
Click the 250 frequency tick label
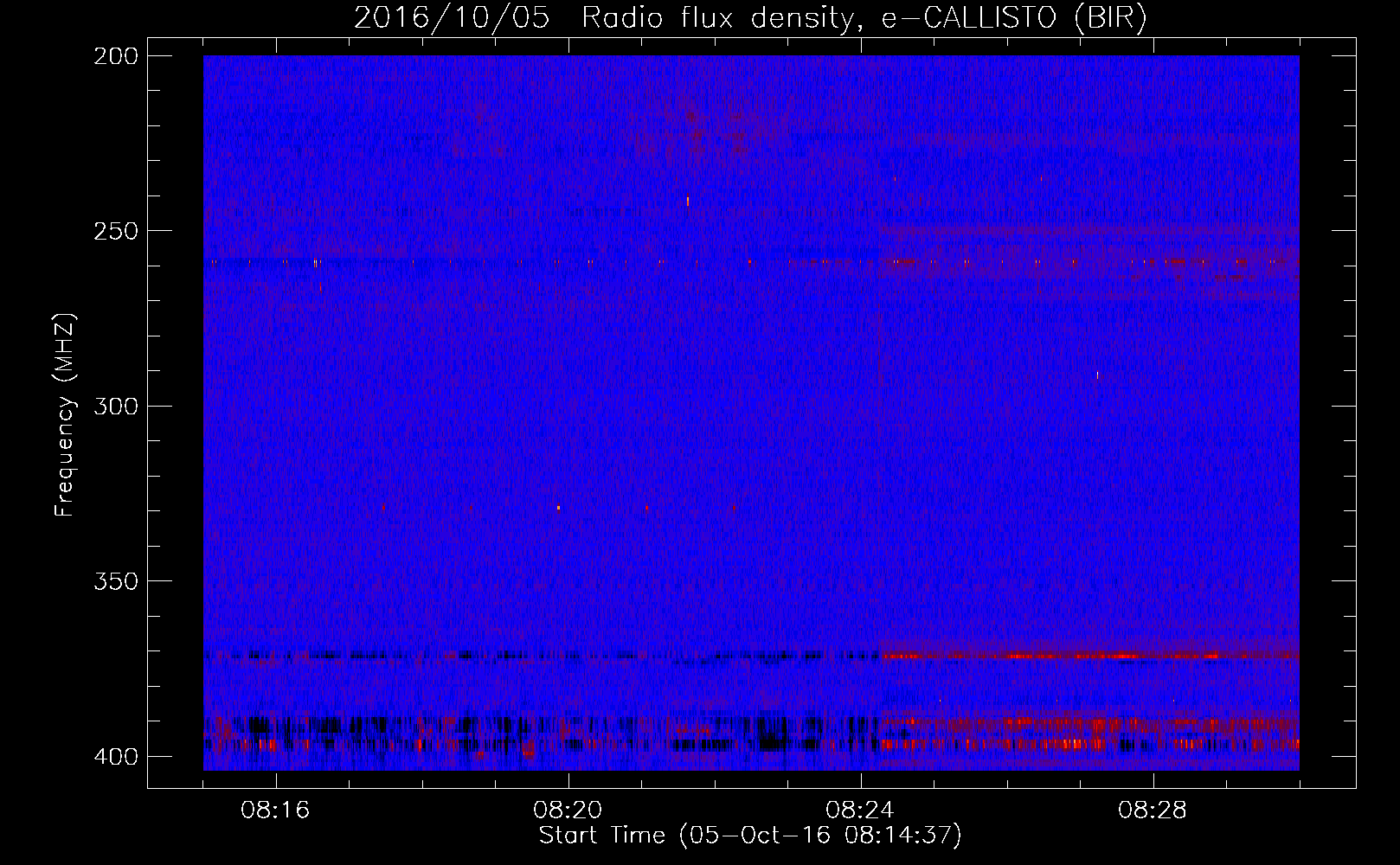coord(116,231)
